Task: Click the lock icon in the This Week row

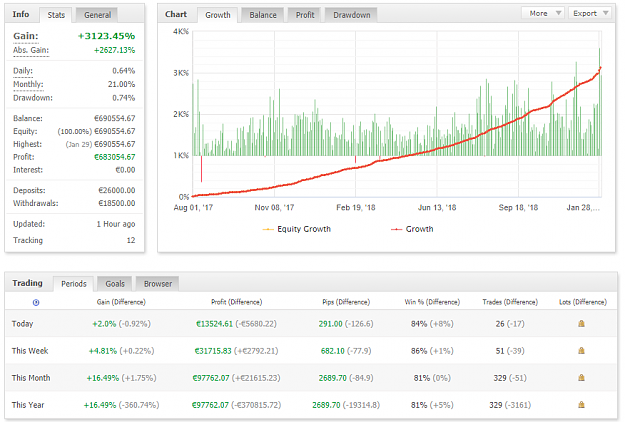Action: tap(582, 351)
